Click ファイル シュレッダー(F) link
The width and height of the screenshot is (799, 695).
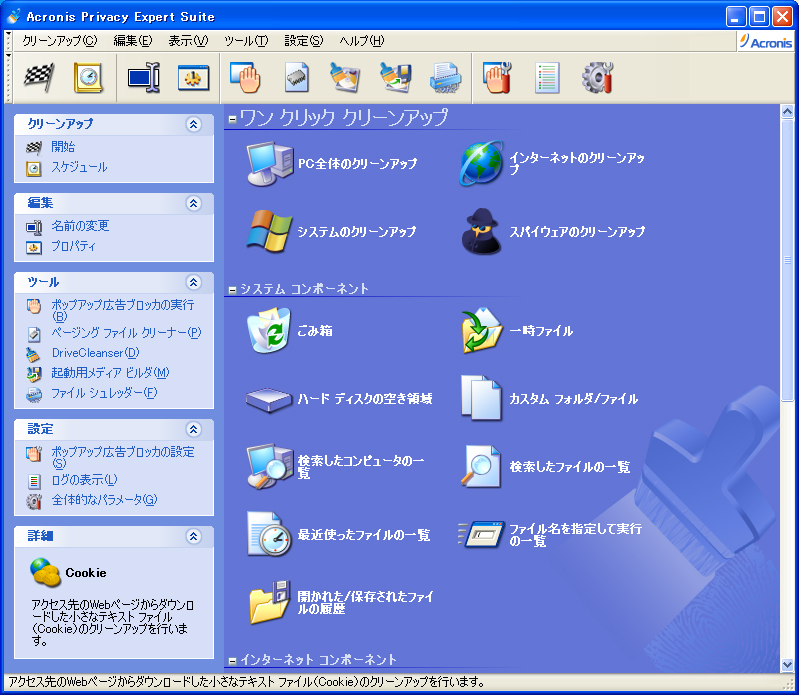104,393
